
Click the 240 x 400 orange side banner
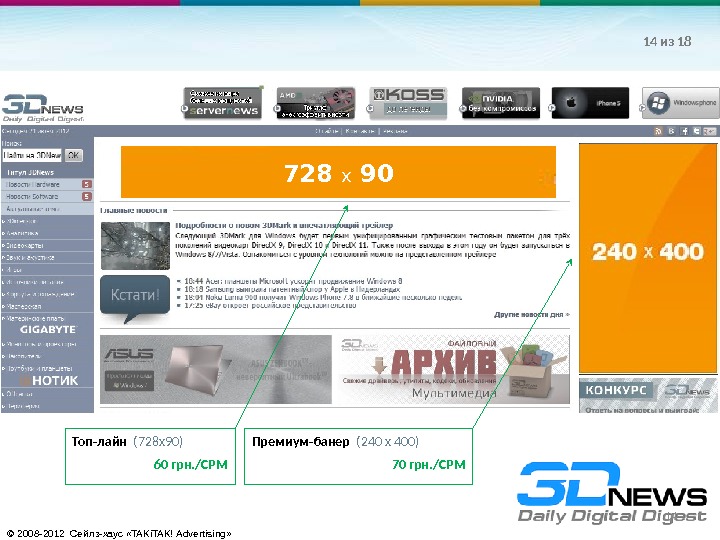click(648, 258)
